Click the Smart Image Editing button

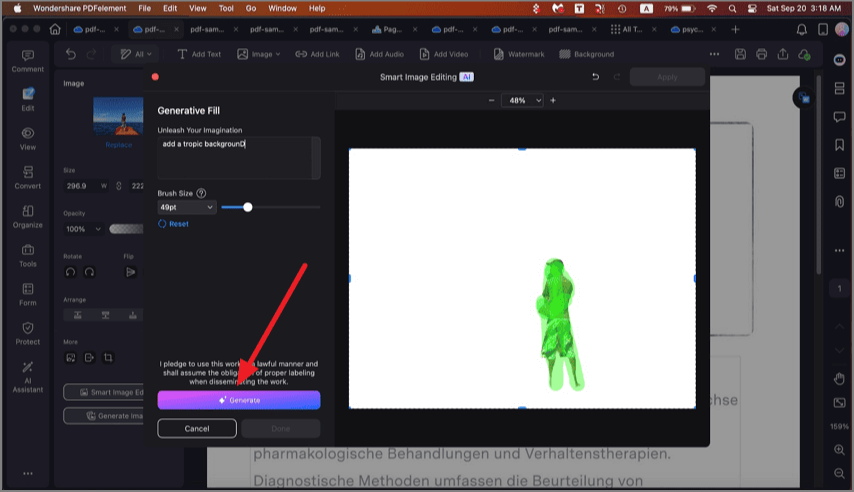[104, 392]
